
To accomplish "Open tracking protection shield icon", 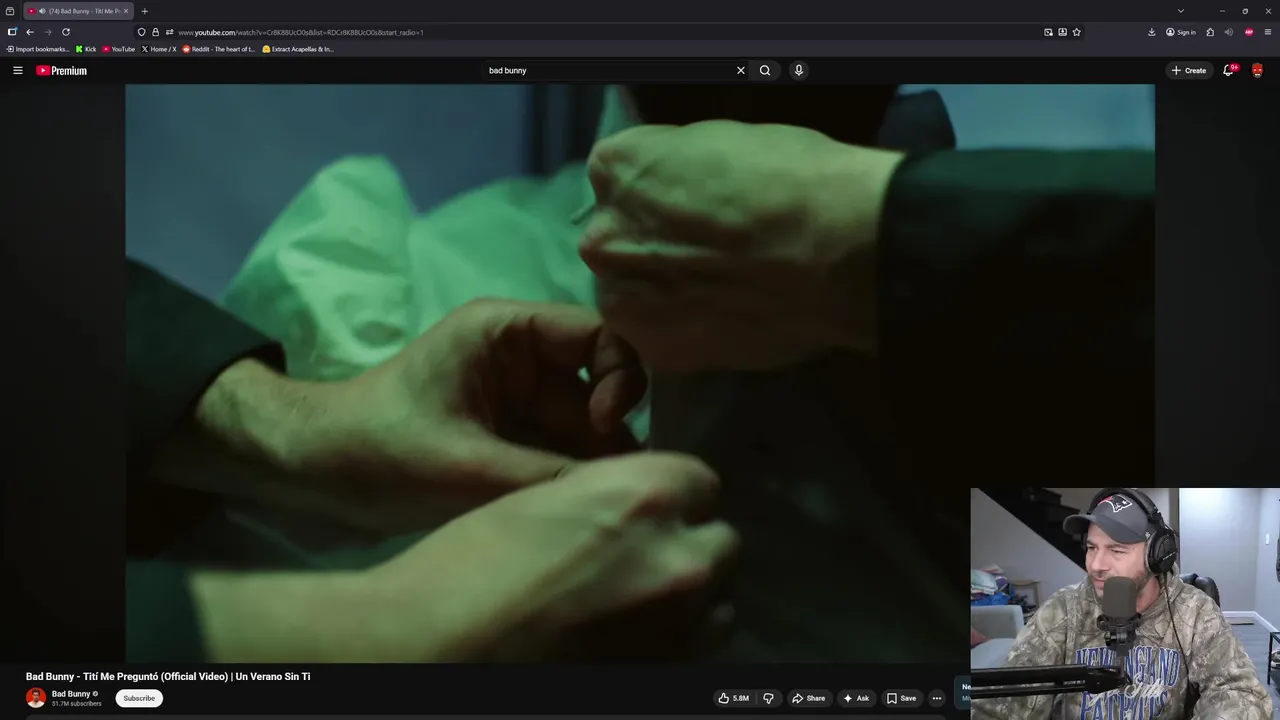I will 141,32.
